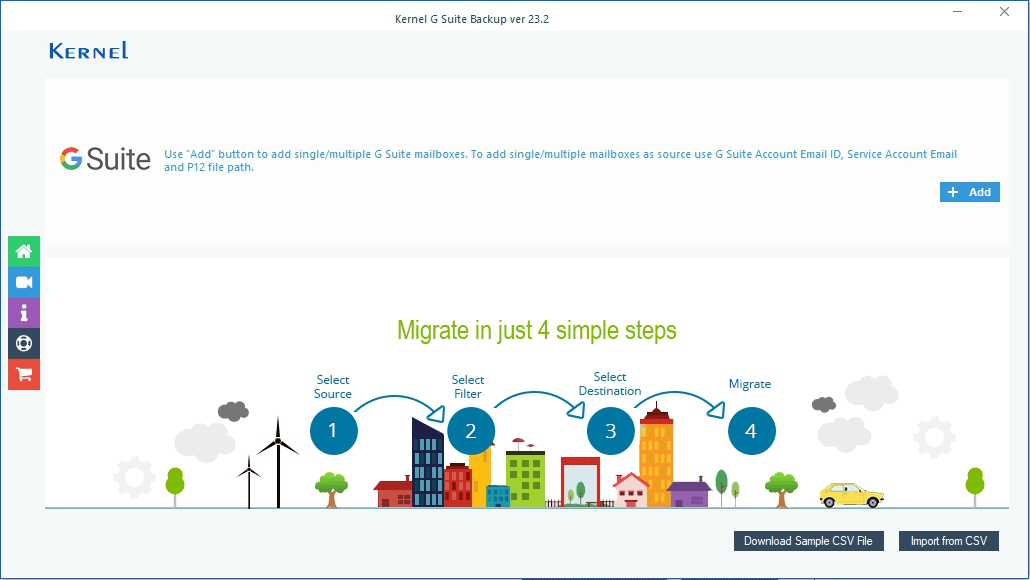Click the yellow car illustration
Image resolution: width=1030 pixels, height=580 pixels.
(x=851, y=495)
